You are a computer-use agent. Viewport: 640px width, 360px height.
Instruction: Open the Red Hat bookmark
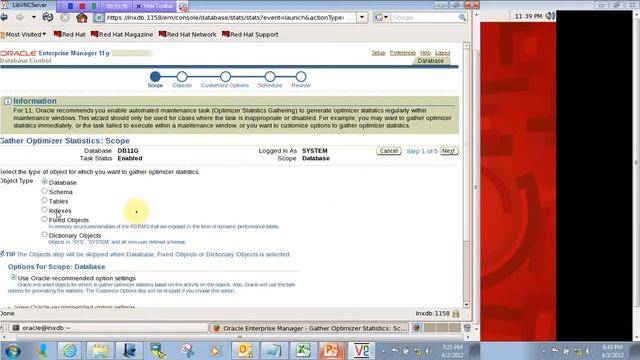(70, 35)
